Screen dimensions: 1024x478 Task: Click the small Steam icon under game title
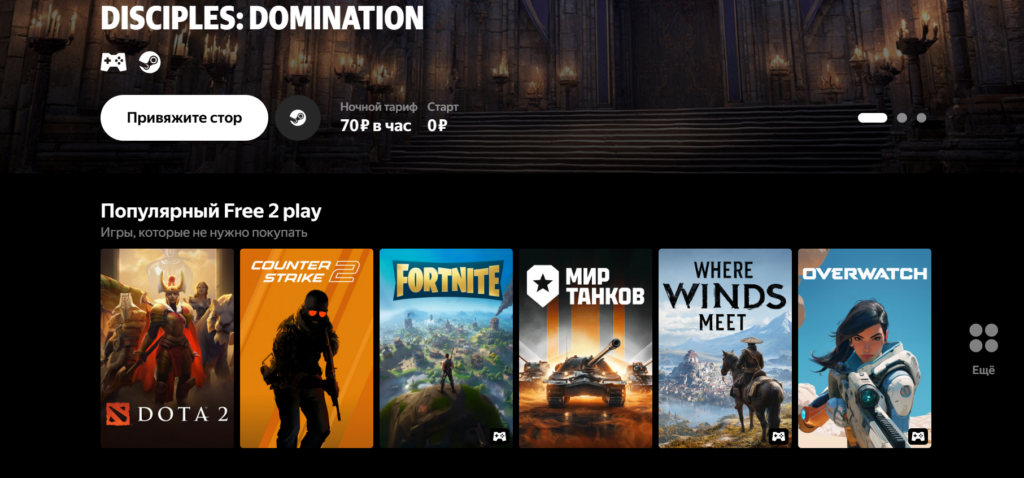150,62
